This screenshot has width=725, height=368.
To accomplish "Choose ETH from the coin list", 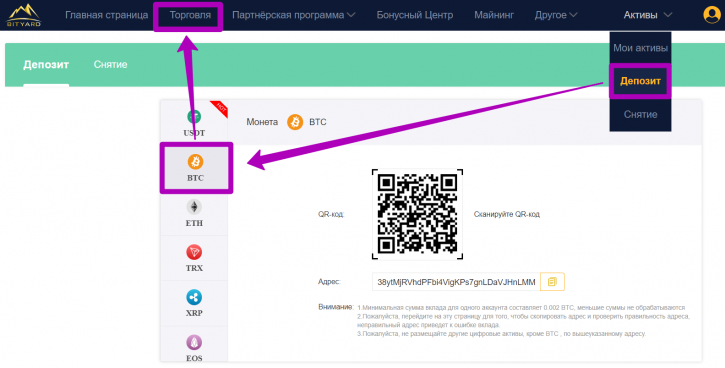I will [194, 213].
